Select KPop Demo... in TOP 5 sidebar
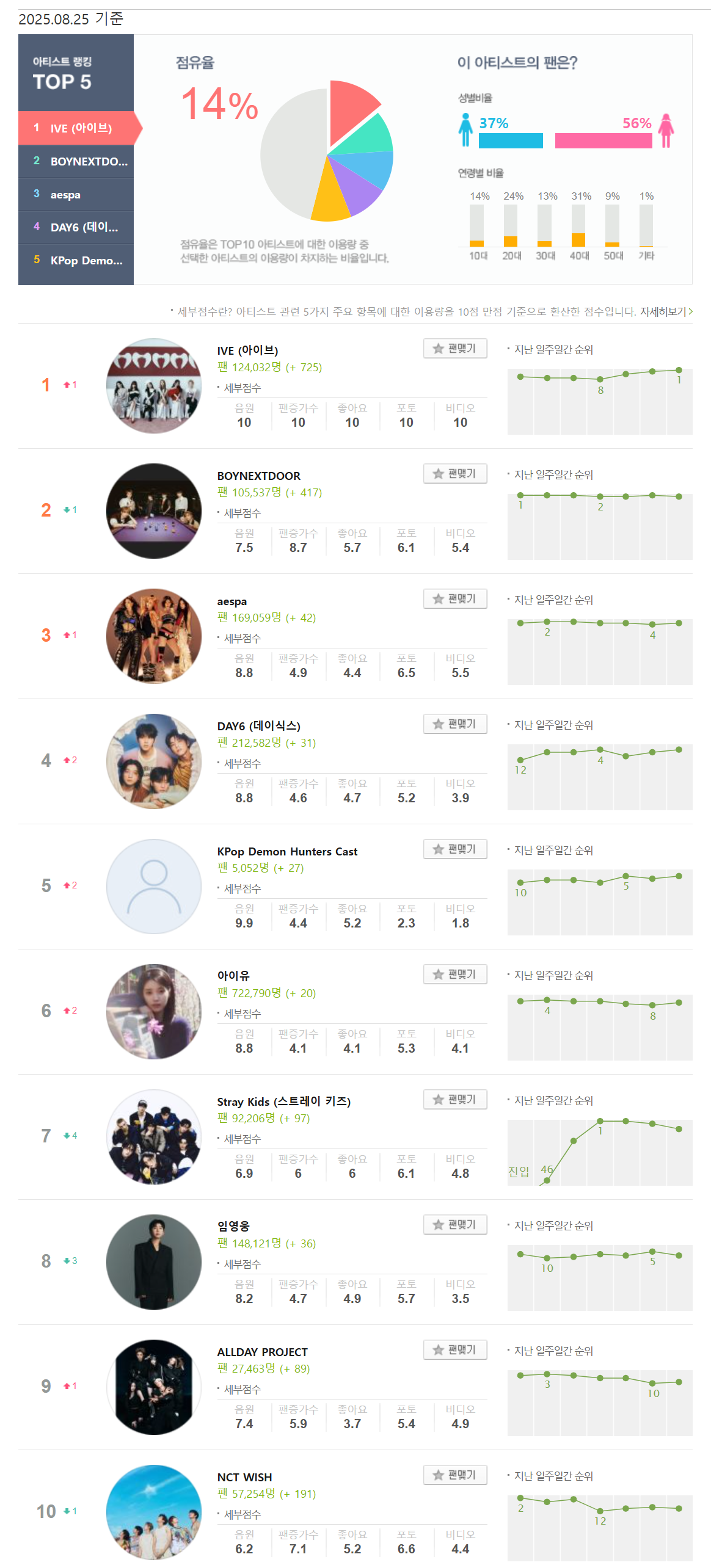Image resolution: width=711 pixels, height=1568 pixels. point(76,261)
